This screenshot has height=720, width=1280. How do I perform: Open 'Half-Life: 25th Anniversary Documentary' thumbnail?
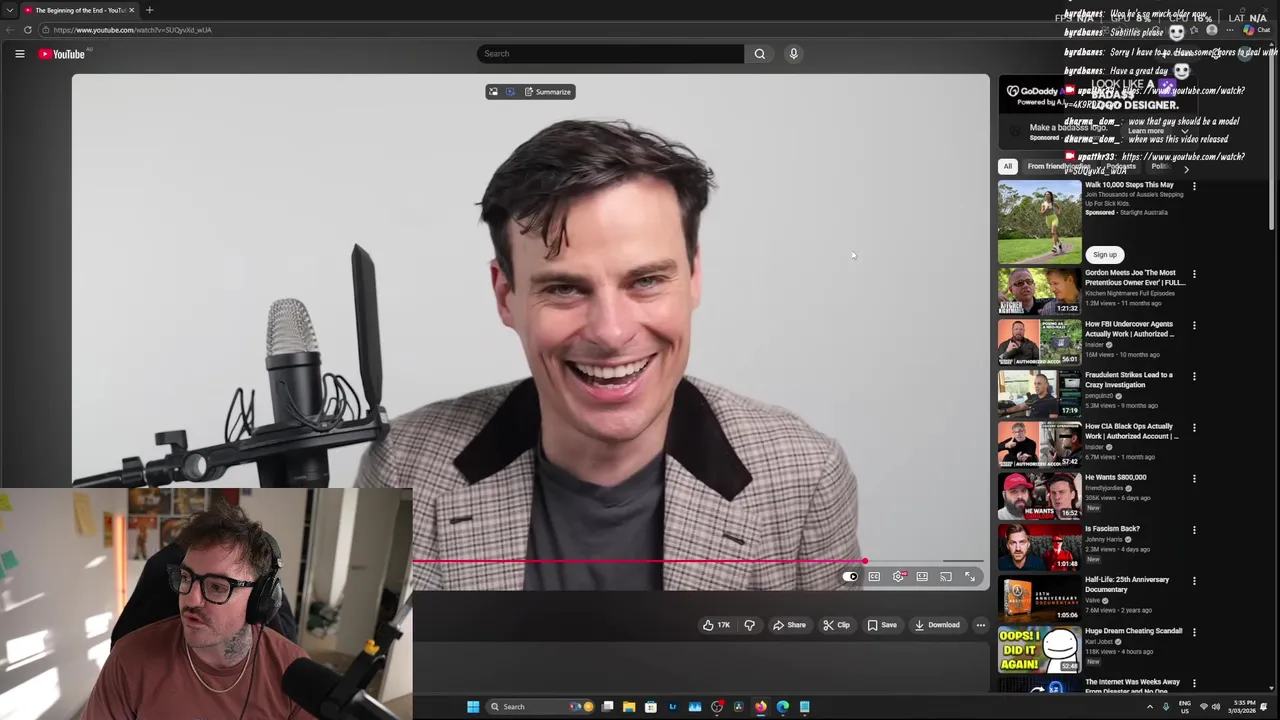(1039, 598)
